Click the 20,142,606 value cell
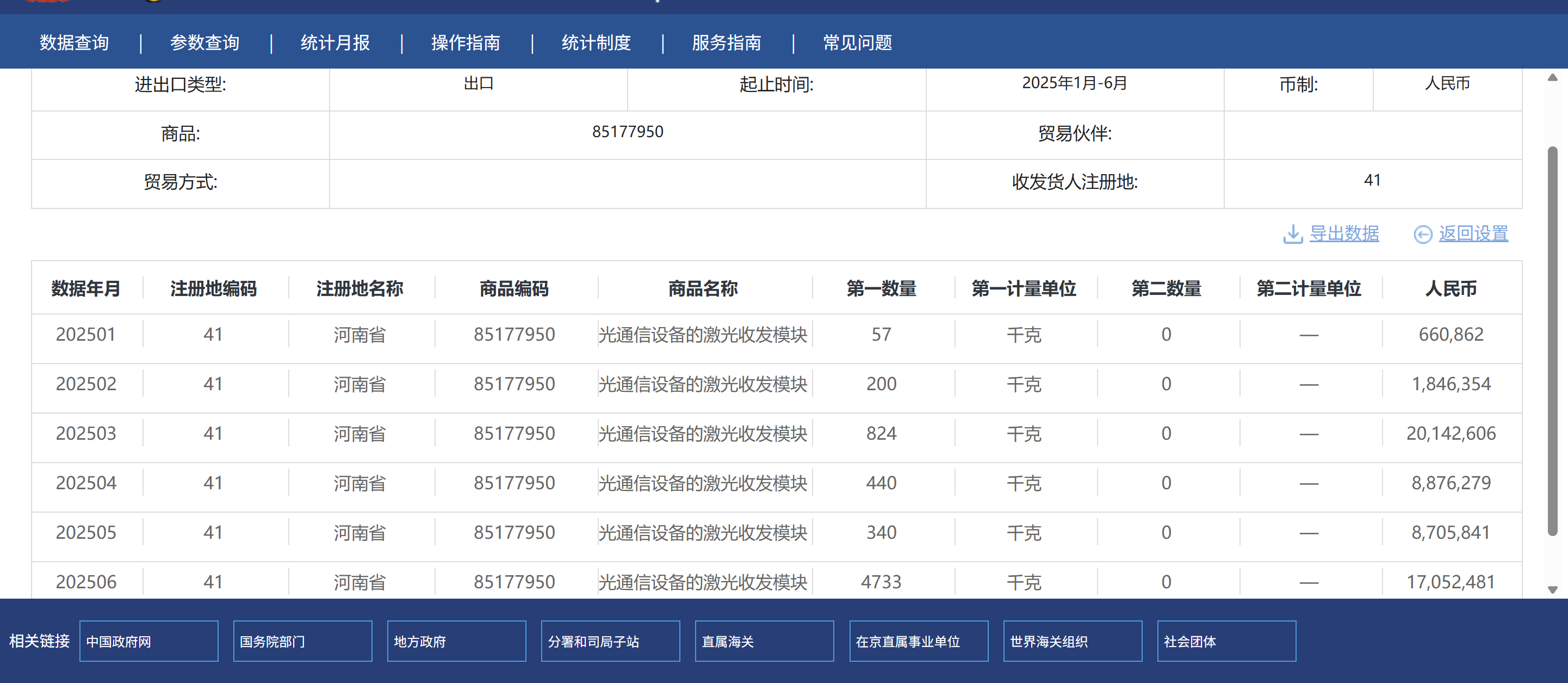The image size is (1568, 683). (x=1451, y=433)
